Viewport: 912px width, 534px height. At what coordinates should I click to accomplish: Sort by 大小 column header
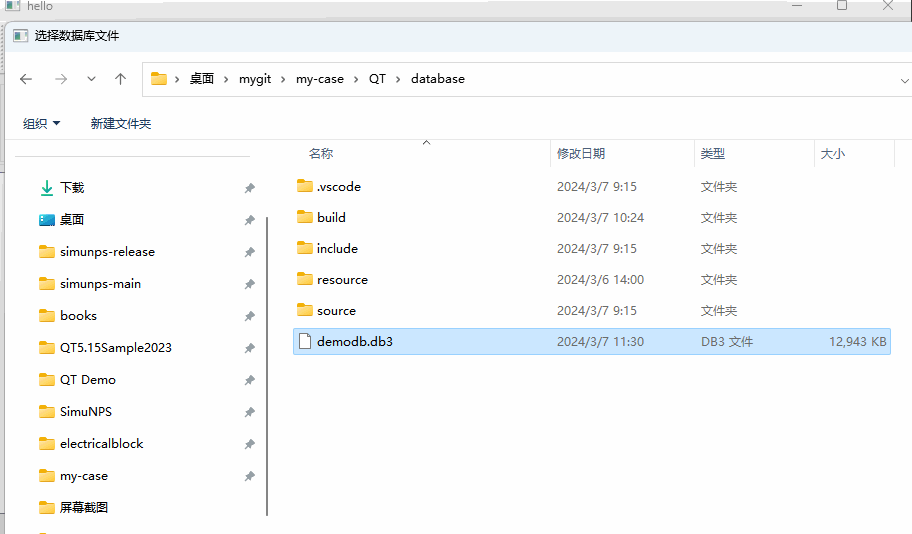832,154
